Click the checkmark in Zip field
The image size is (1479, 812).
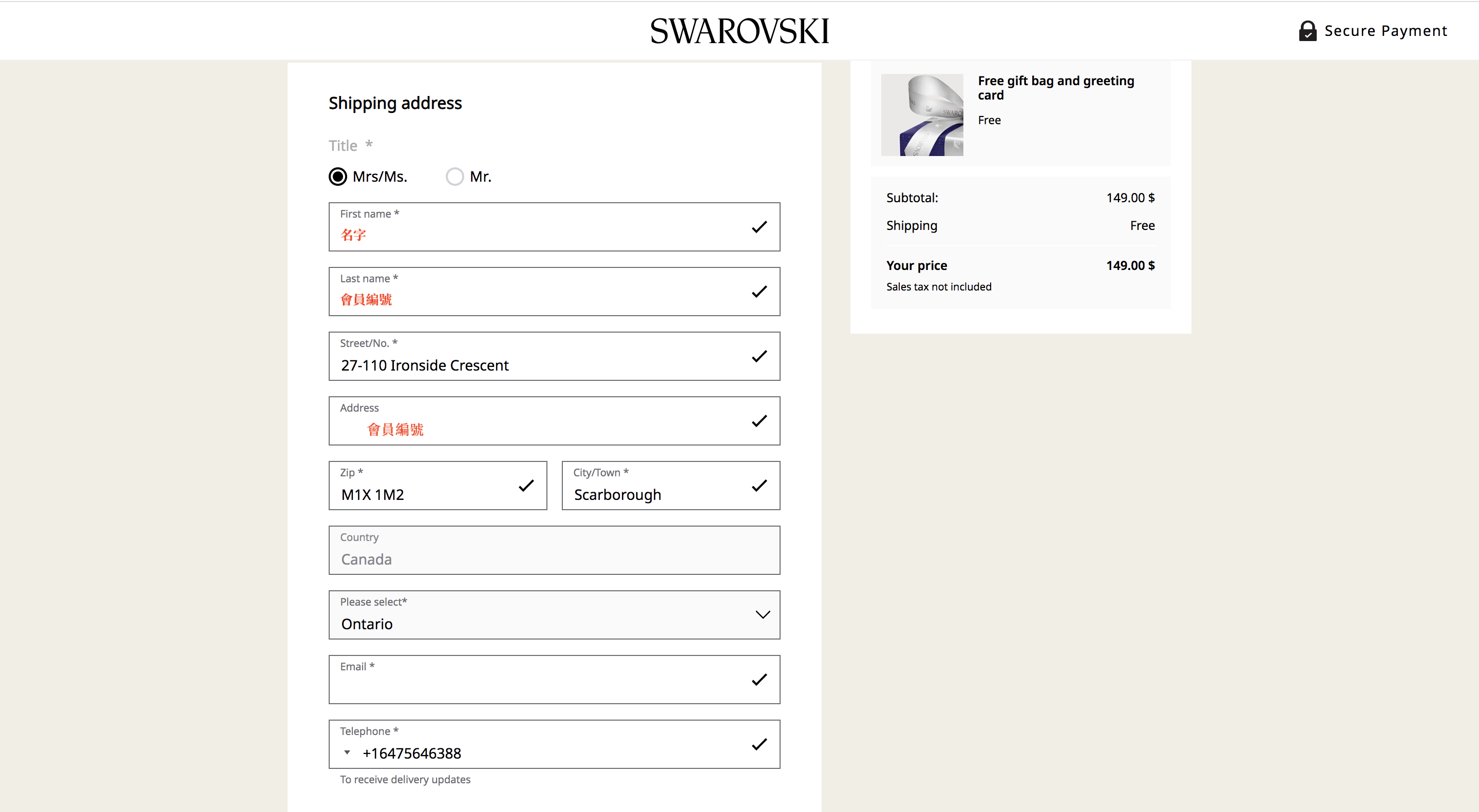[526, 486]
